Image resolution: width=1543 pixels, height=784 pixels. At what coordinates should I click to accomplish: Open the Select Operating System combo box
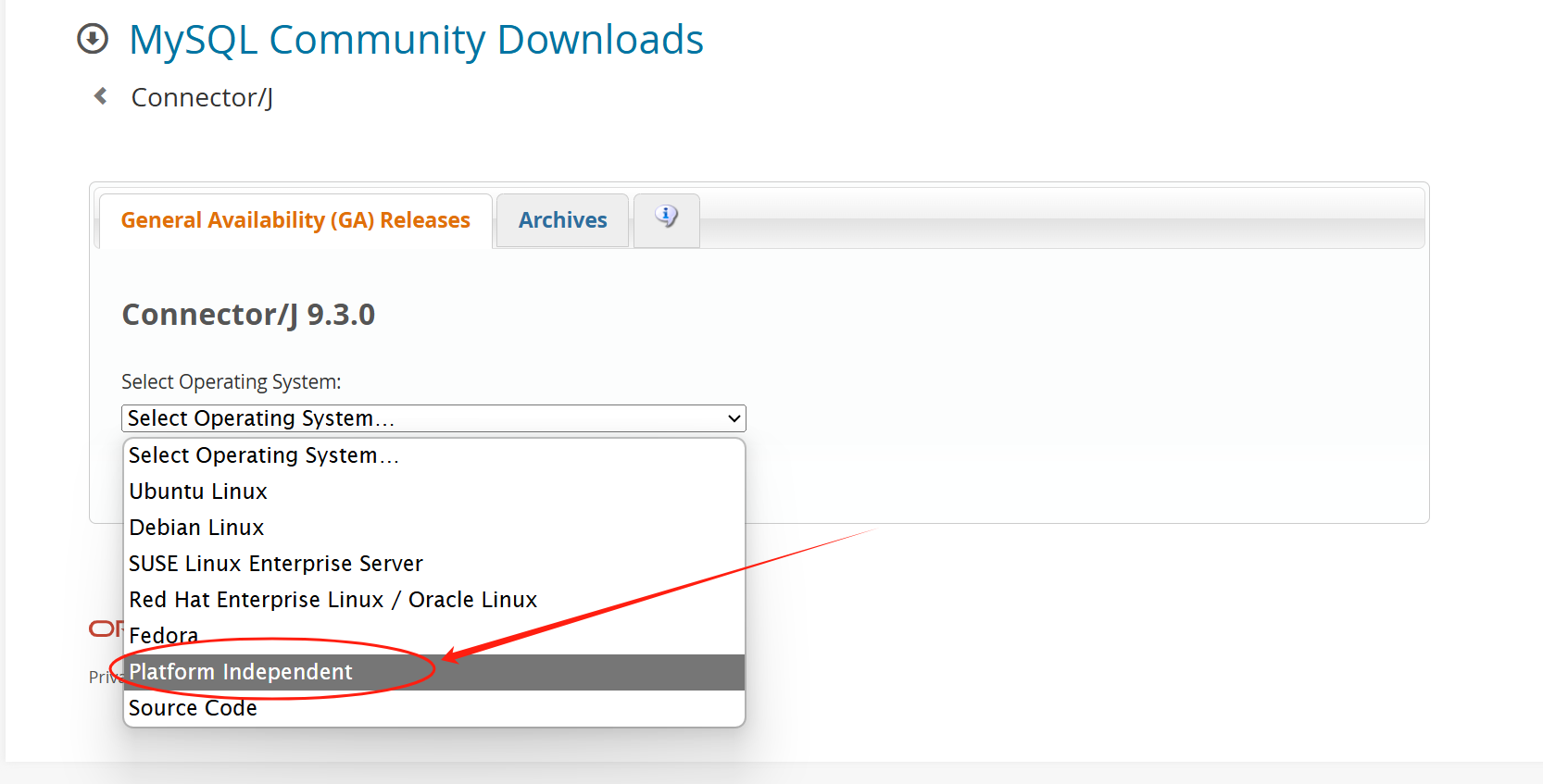[x=433, y=418]
